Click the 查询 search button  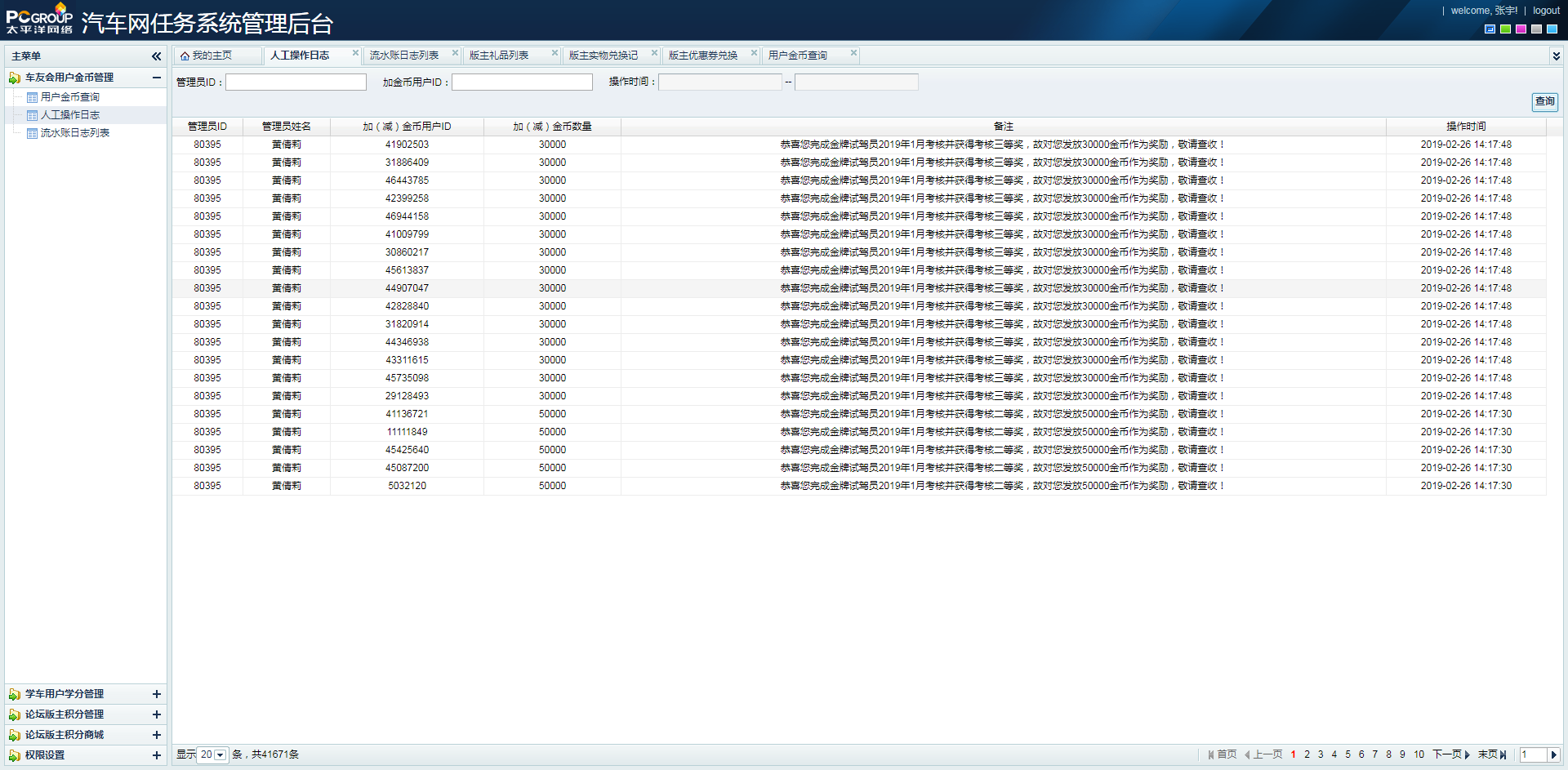1544,101
